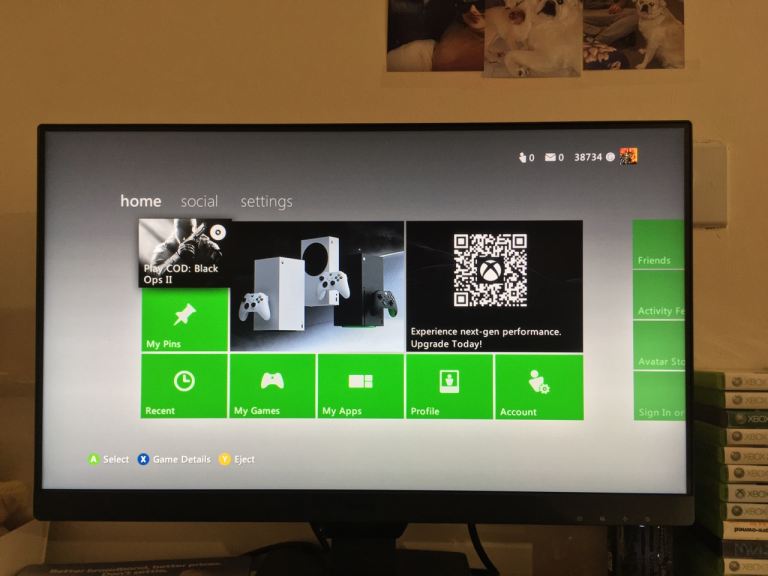Open the Profile tile
This screenshot has height=576, width=768.
point(448,386)
